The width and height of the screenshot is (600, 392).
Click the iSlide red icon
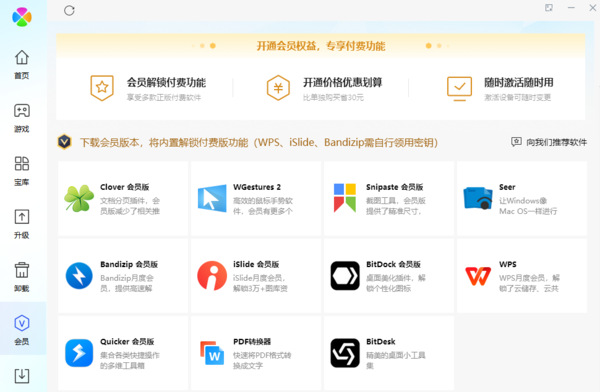tap(212, 276)
